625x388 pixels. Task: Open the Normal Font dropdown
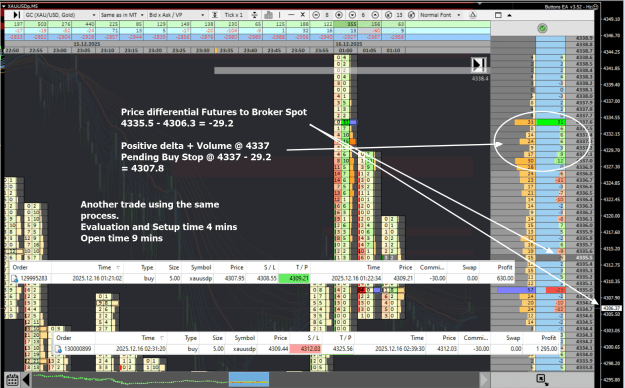point(440,15)
